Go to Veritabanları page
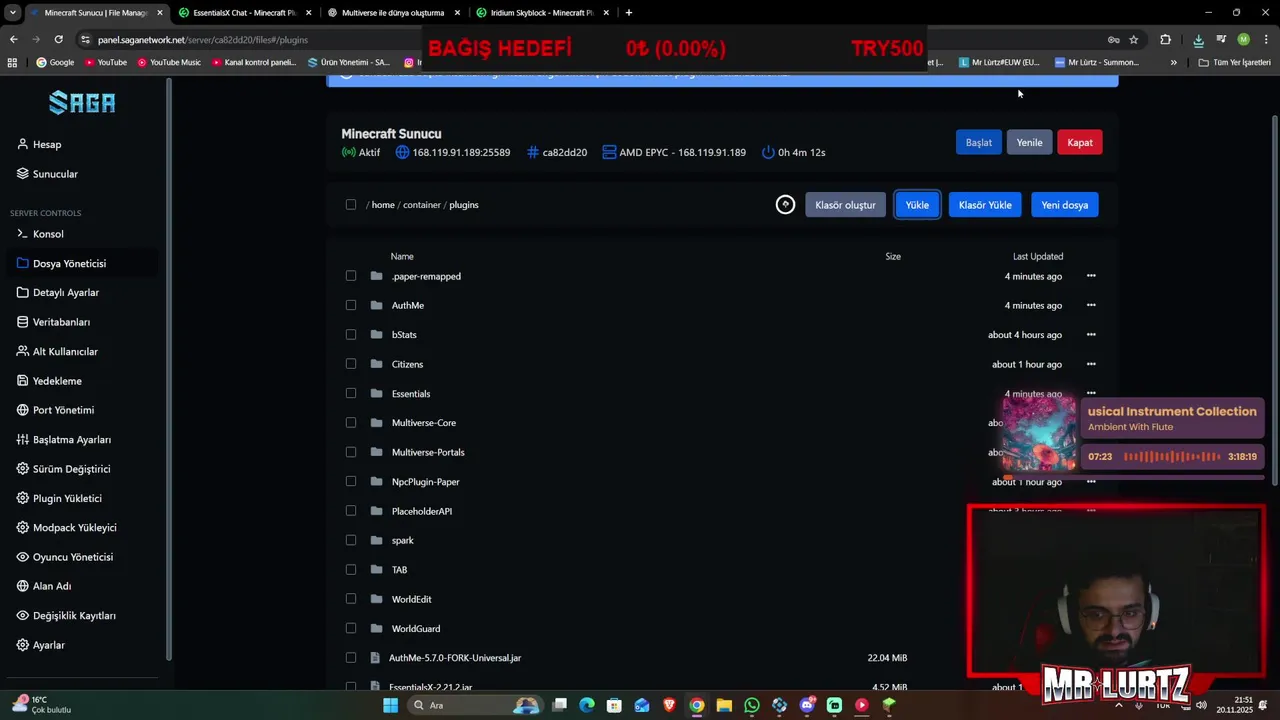This screenshot has height=720, width=1280. click(x=61, y=322)
